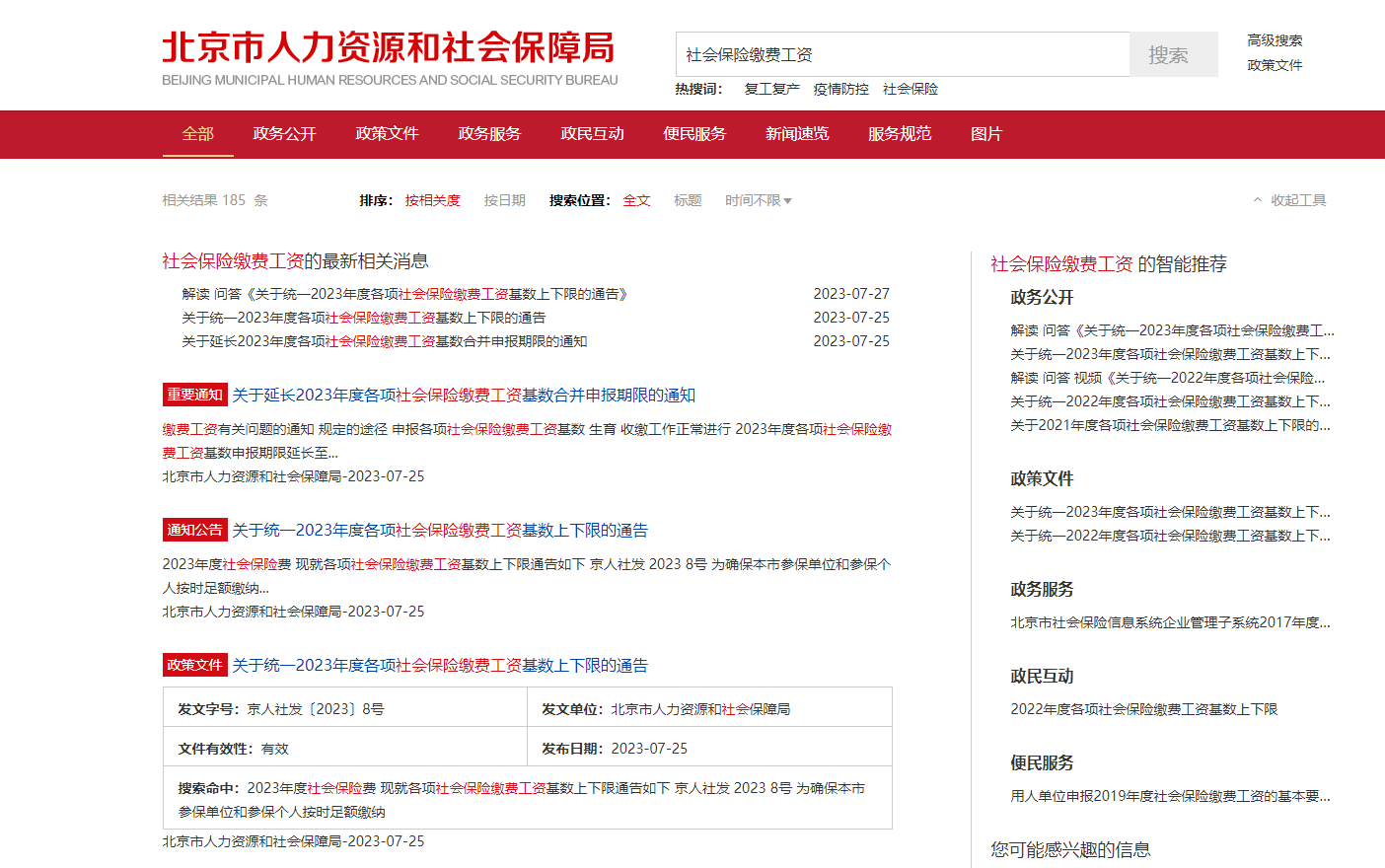Open the 政策文件 tagged result title 关于统一2023年度

tap(440, 666)
